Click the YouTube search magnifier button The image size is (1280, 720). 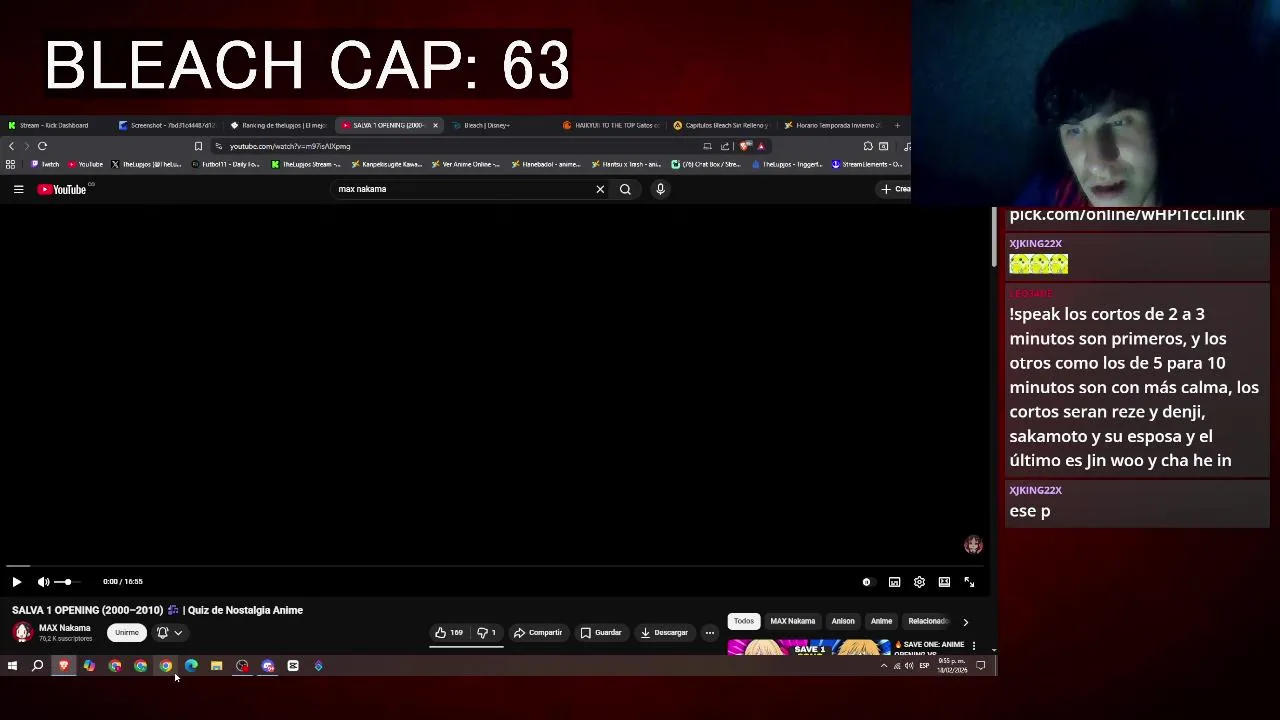pos(625,189)
